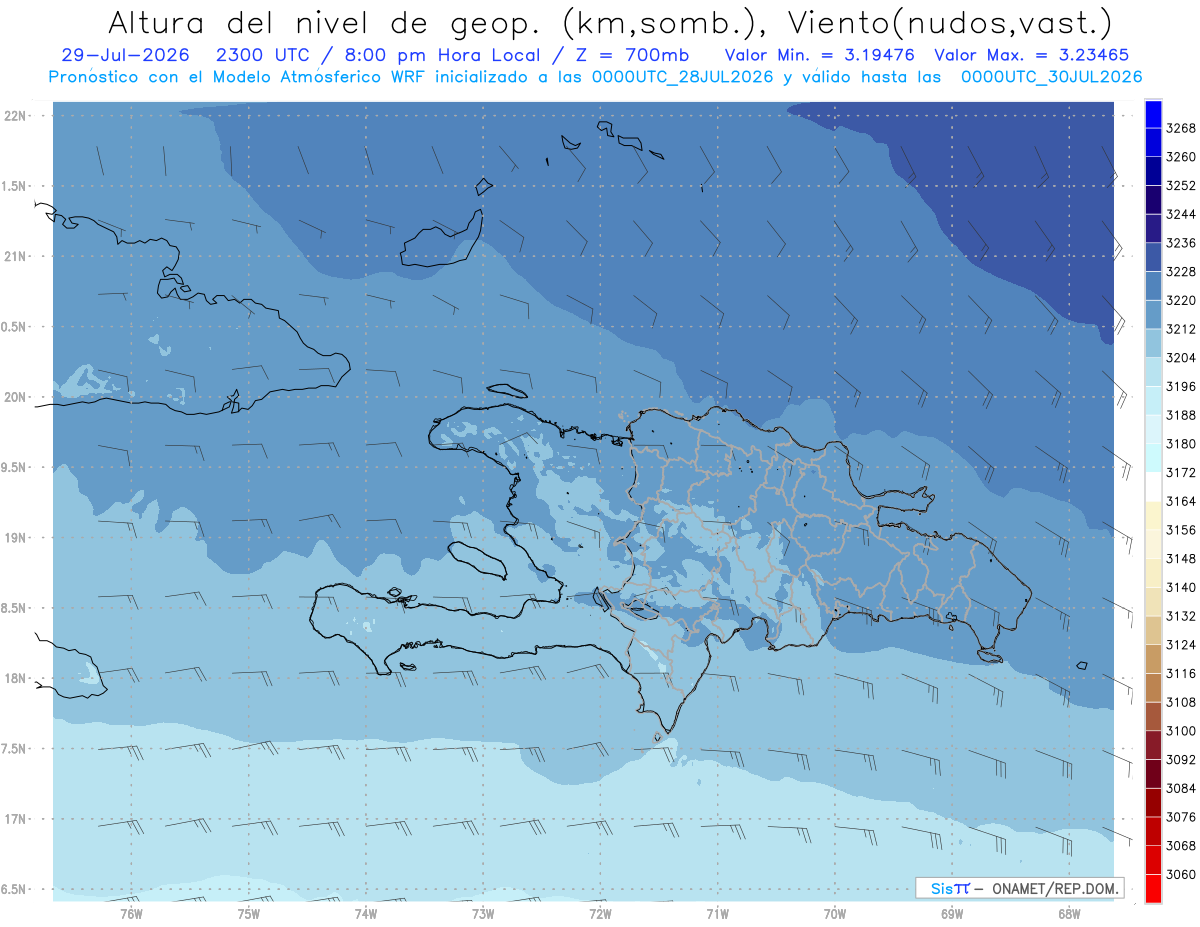This screenshot has height=927, width=1200.
Task: Click the '3116' color bar value
Action: click(x=1181, y=674)
